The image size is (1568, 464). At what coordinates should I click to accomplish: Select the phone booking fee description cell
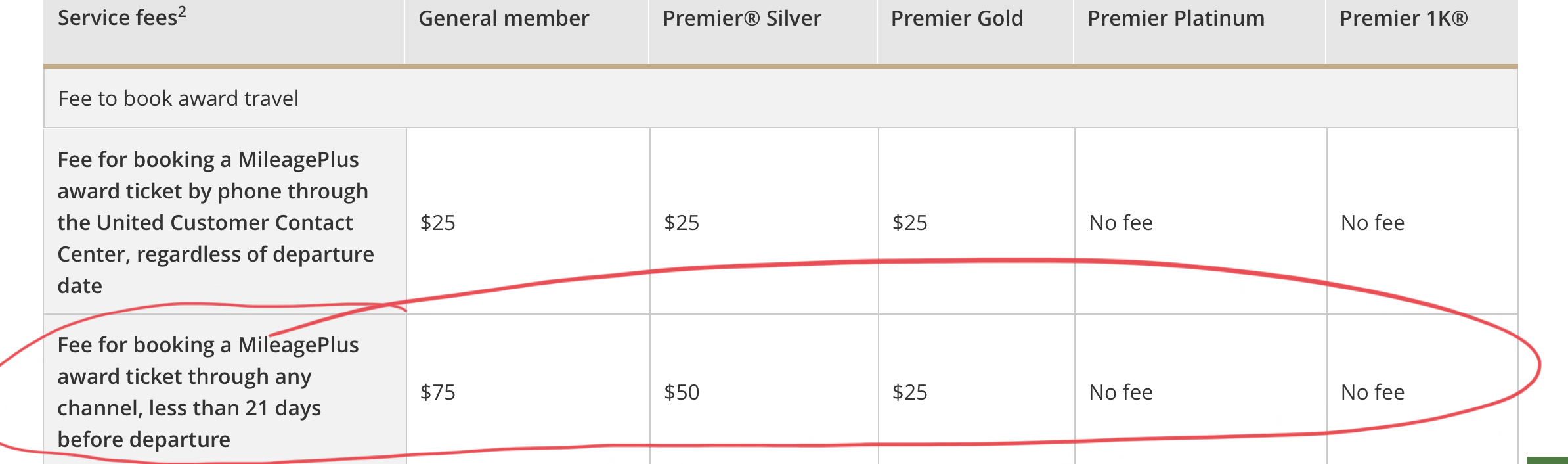point(225,221)
